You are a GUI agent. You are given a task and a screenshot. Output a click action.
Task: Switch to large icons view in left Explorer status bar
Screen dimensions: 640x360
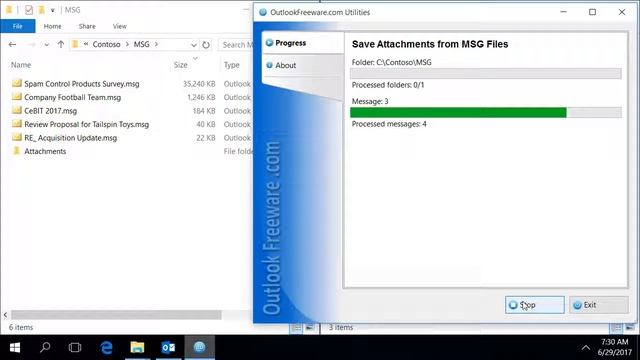310,328
